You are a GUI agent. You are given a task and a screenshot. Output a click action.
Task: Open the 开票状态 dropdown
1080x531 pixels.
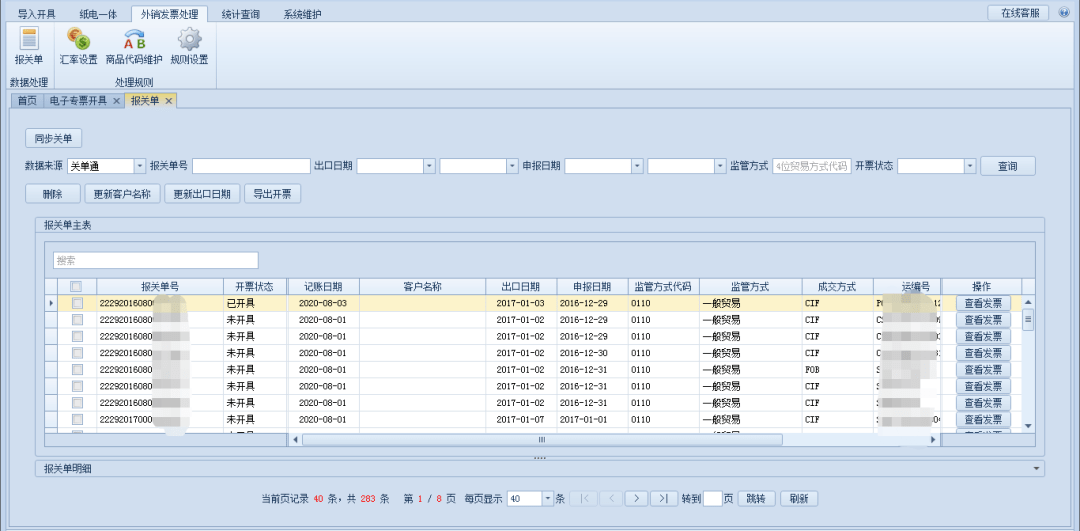coord(970,166)
